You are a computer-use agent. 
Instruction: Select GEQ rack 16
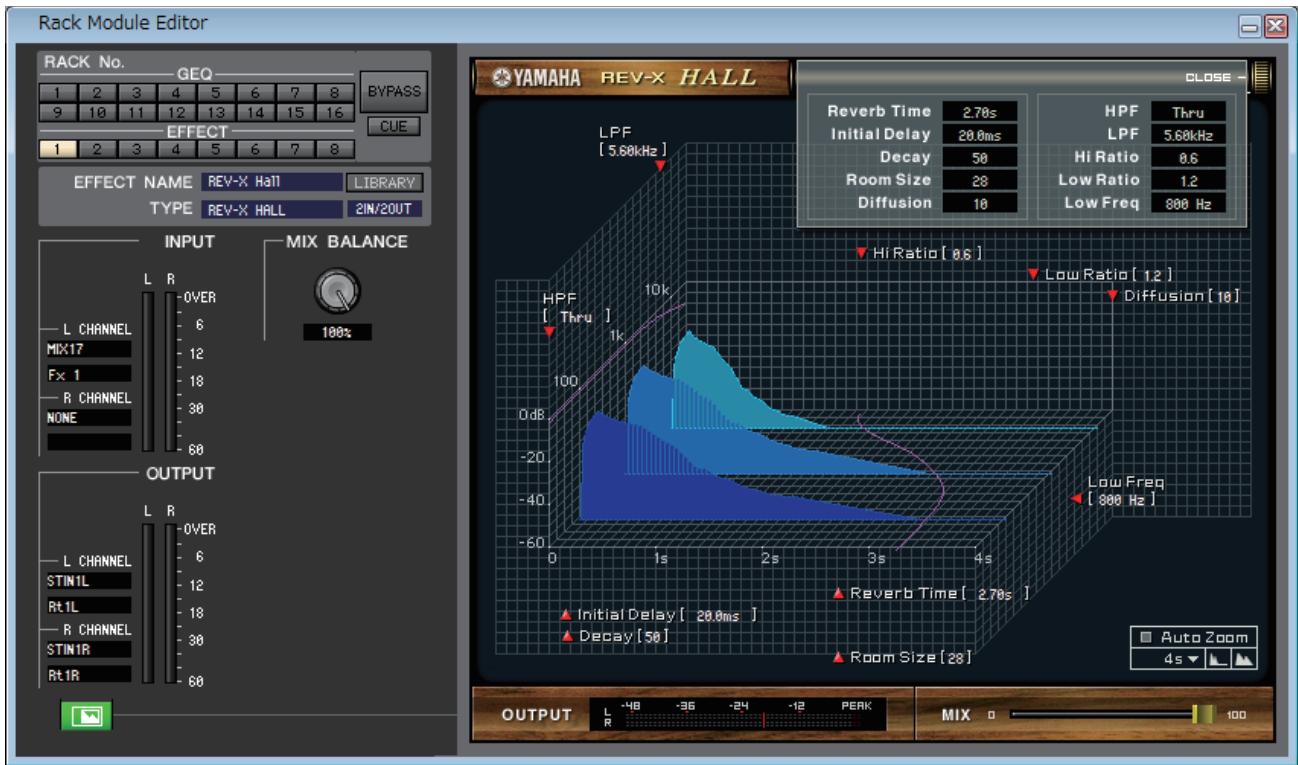(x=335, y=113)
